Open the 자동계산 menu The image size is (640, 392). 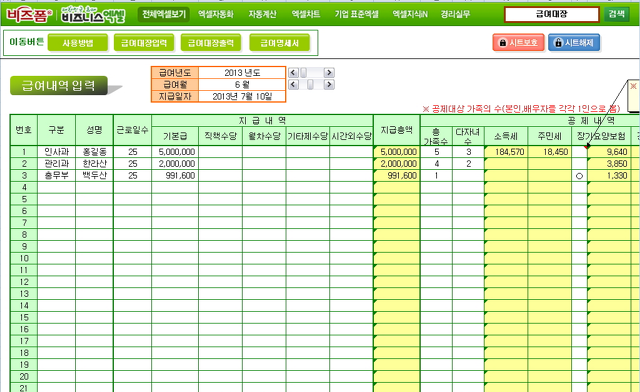tap(262, 14)
